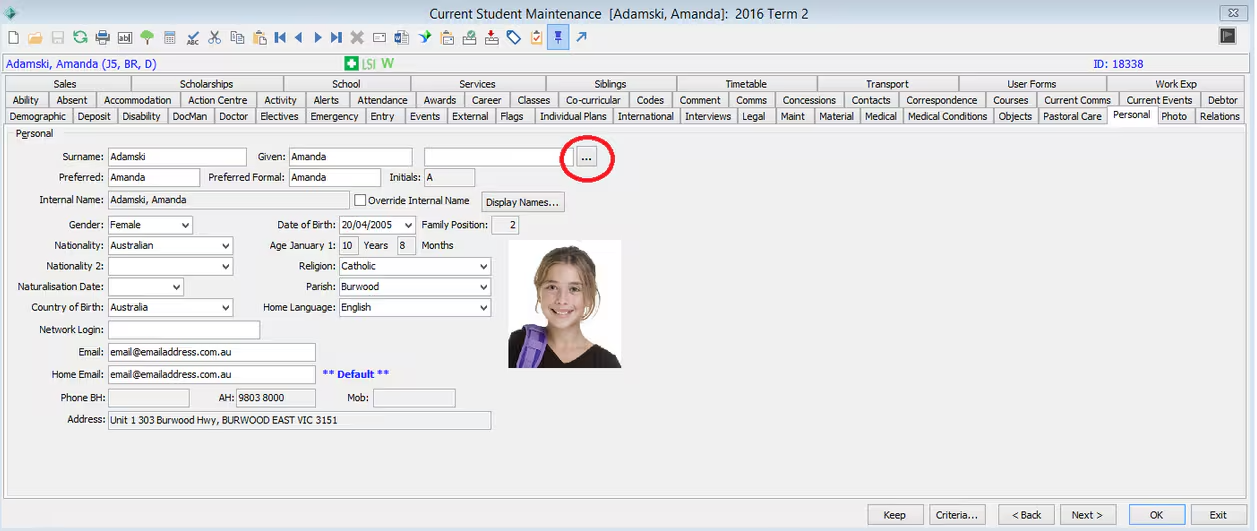Open the Parish dropdown showing Burwood

(x=484, y=287)
